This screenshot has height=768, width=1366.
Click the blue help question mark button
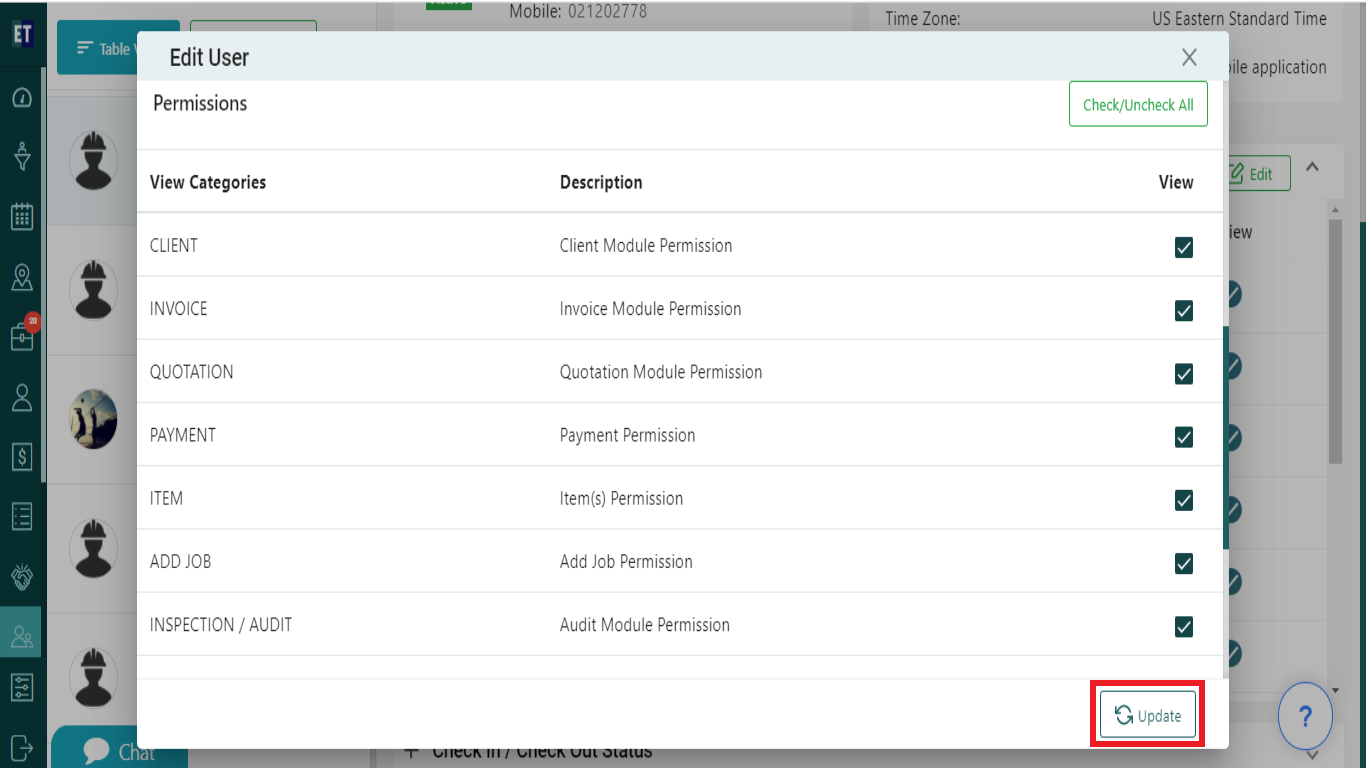click(x=1305, y=716)
